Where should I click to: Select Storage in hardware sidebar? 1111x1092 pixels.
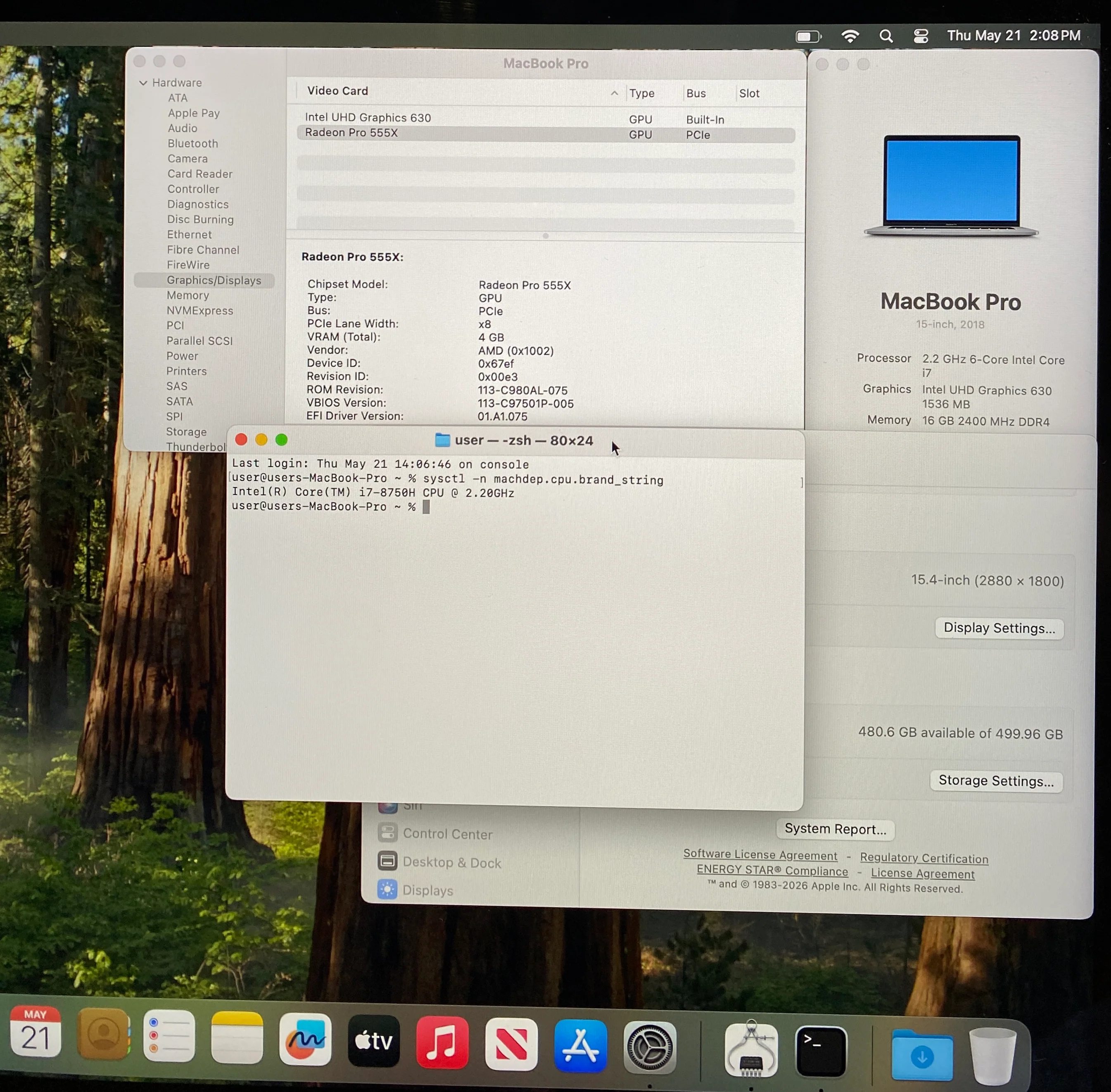[186, 432]
